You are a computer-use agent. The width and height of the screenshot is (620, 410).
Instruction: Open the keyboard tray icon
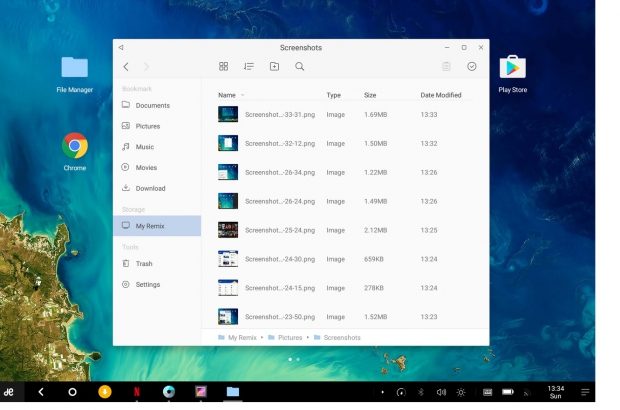click(x=488, y=392)
